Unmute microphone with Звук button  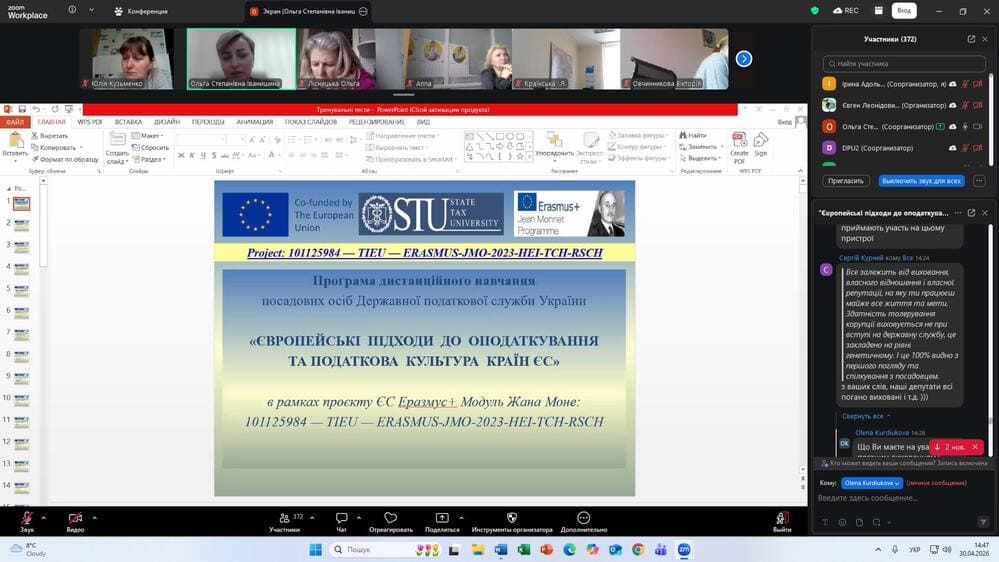[27, 521]
